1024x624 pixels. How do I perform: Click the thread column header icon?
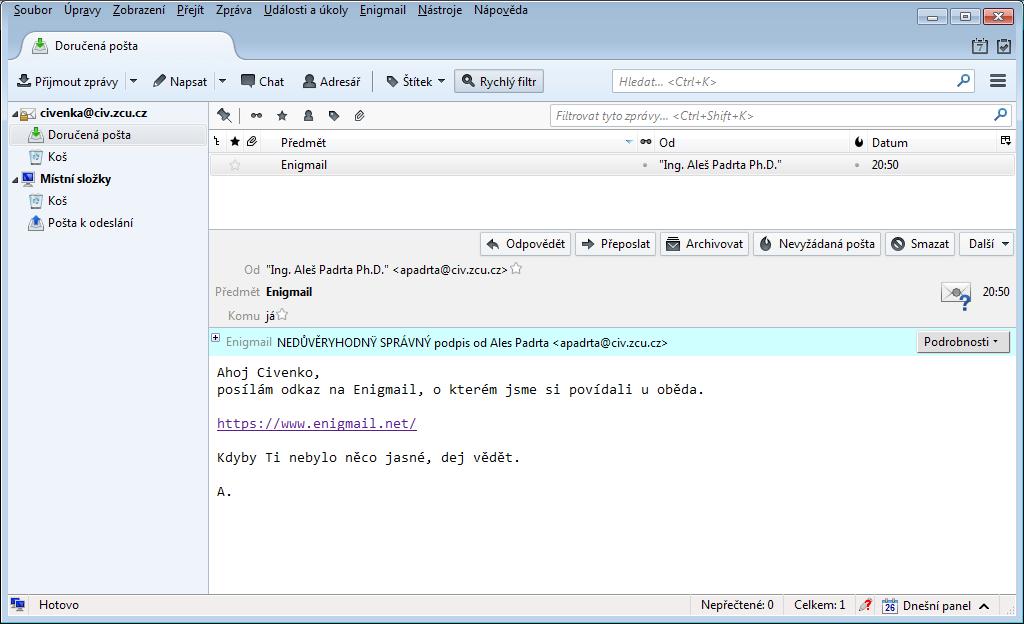click(x=217, y=142)
